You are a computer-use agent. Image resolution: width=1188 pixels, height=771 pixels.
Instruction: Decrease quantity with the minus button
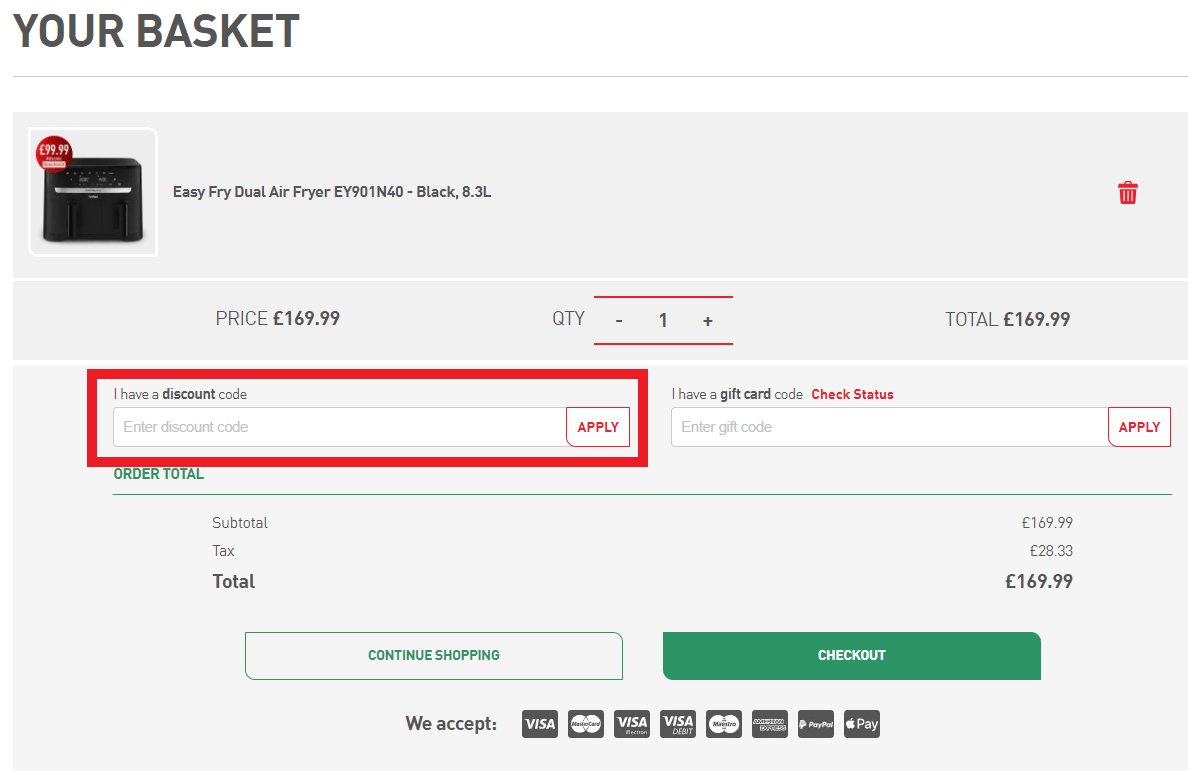click(x=619, y=321)
